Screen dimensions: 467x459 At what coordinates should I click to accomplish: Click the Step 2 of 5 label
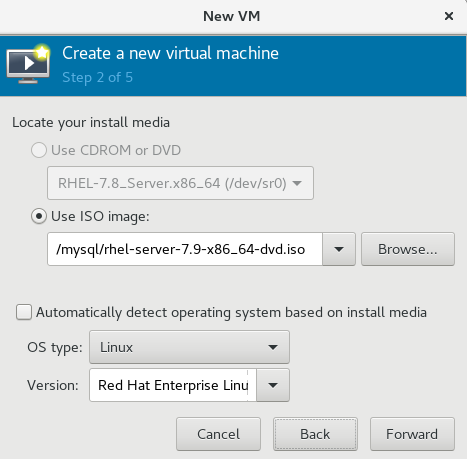[97, 78]
